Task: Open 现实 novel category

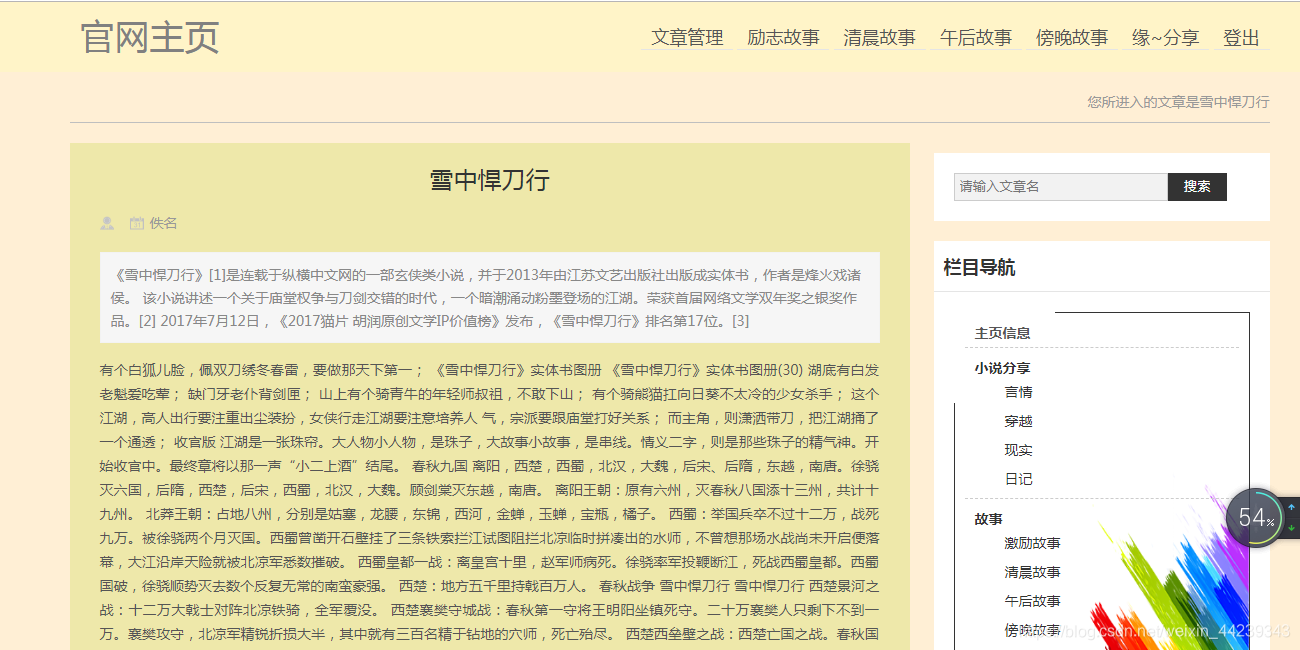Action: [1019, 450]
